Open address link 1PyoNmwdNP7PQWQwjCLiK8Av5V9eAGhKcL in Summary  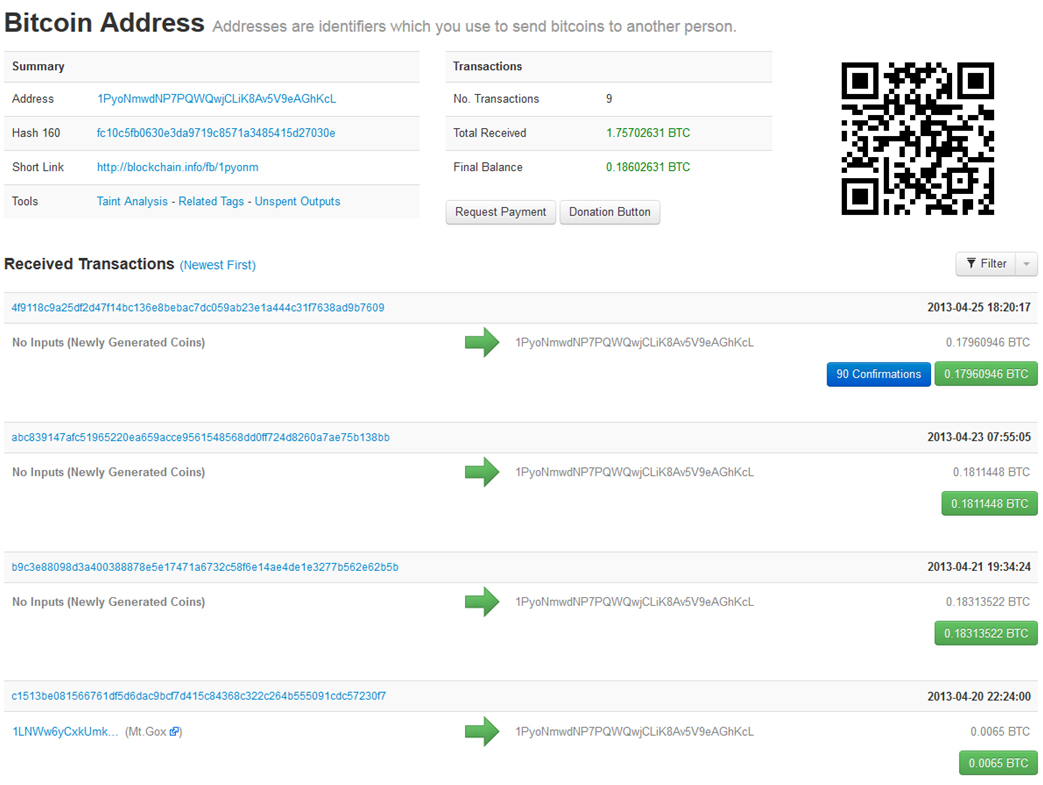(x=216, y=99)
